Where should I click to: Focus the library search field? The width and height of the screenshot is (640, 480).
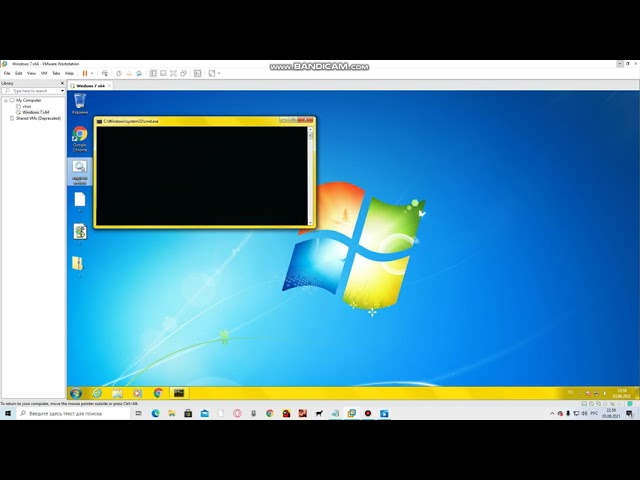click(x=33, y=91)
